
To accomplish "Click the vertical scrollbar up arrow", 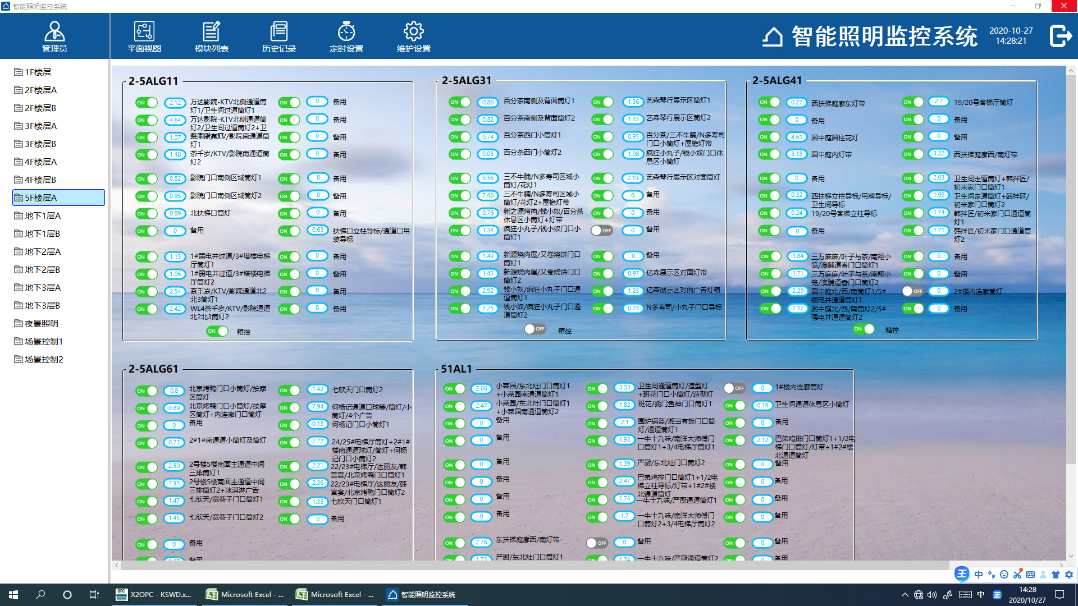I will [x=1071, y=71].
